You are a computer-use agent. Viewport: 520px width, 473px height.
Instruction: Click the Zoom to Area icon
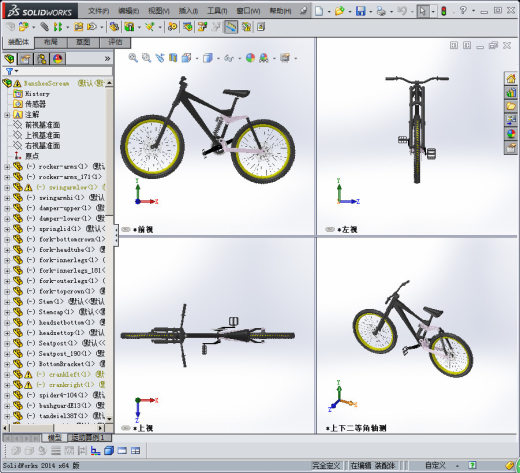pos(146,58)
